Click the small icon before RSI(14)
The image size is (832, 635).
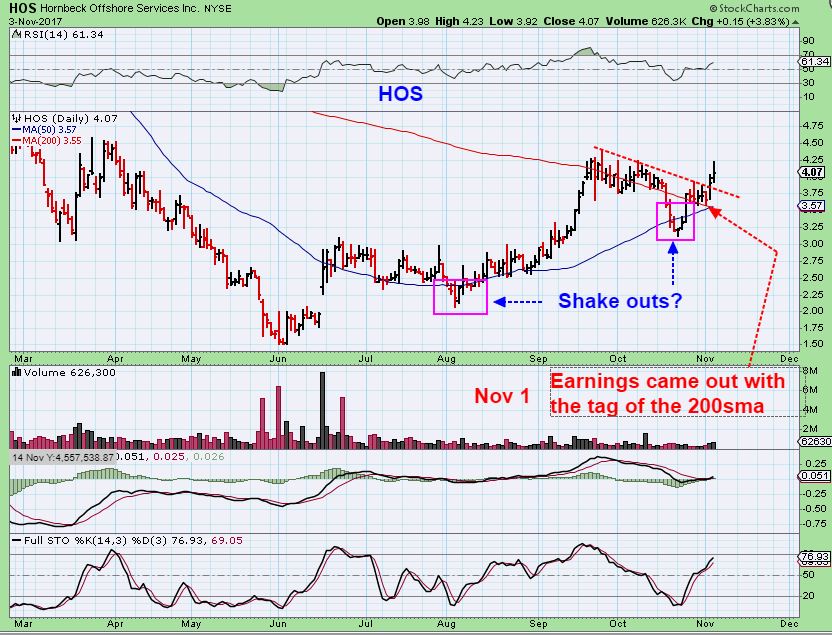click(16, 34)
